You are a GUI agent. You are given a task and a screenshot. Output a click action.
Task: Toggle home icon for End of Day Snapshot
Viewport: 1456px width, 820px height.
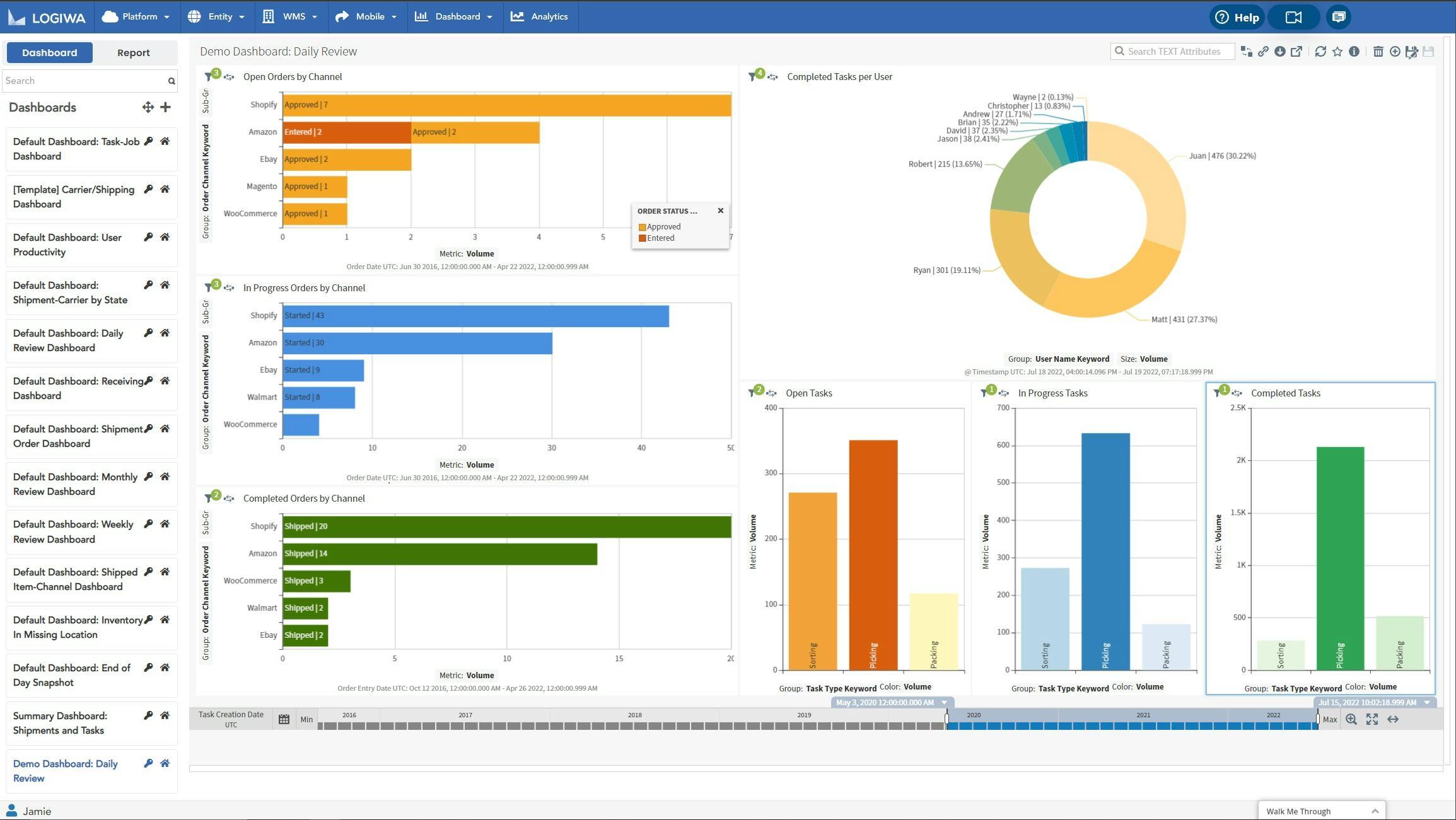tap(165, 667)
